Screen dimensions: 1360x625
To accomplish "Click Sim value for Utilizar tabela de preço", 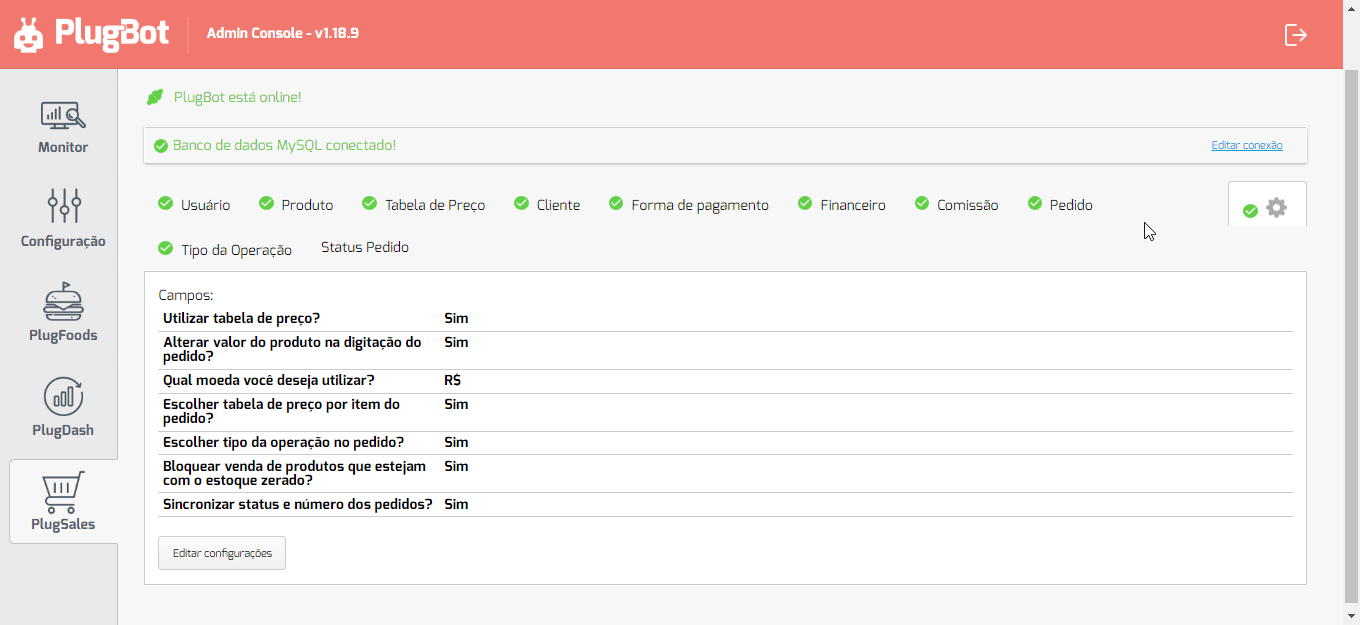I will 456,319.
